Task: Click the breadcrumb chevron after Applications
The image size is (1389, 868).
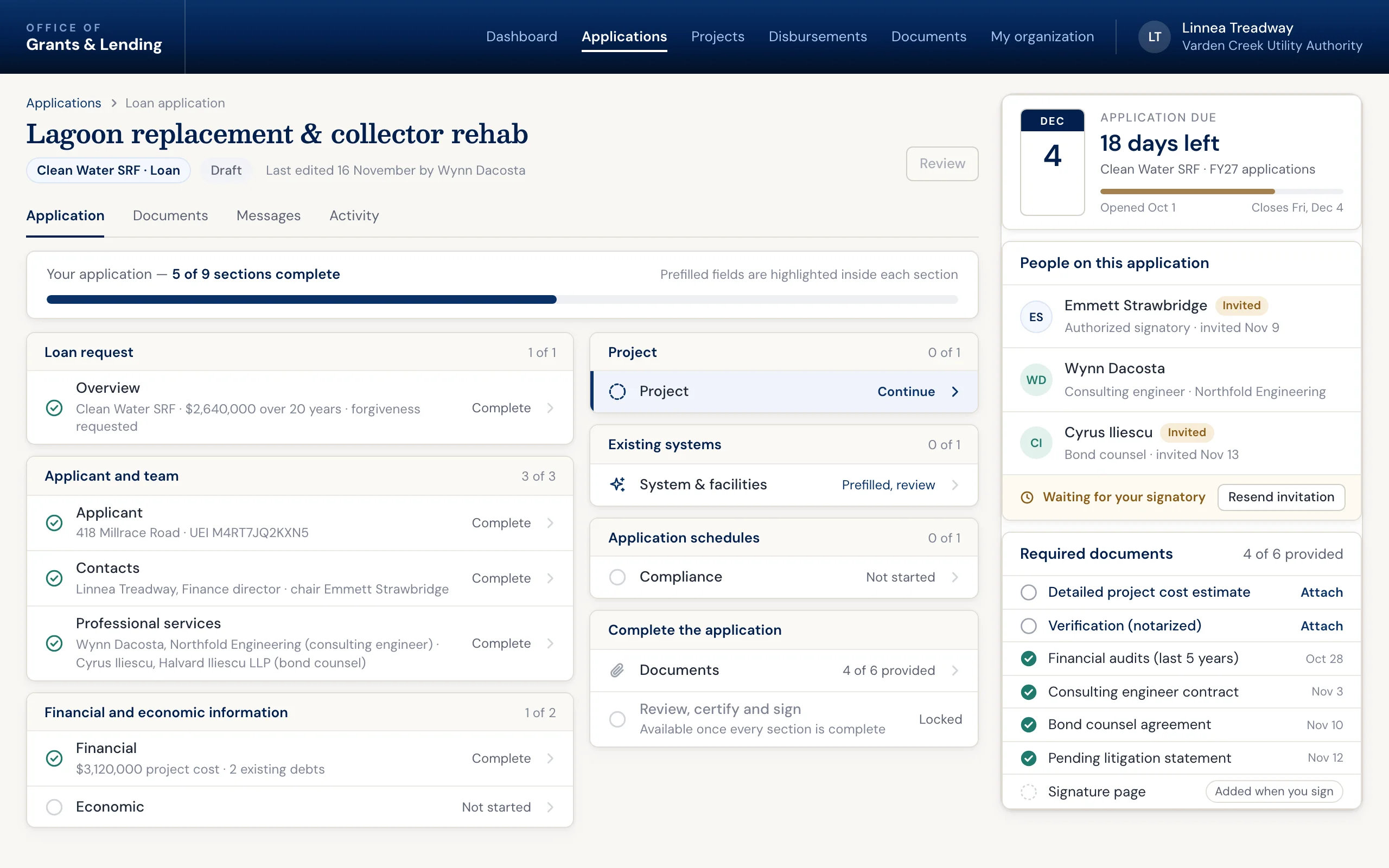Action: coord(113,103)
